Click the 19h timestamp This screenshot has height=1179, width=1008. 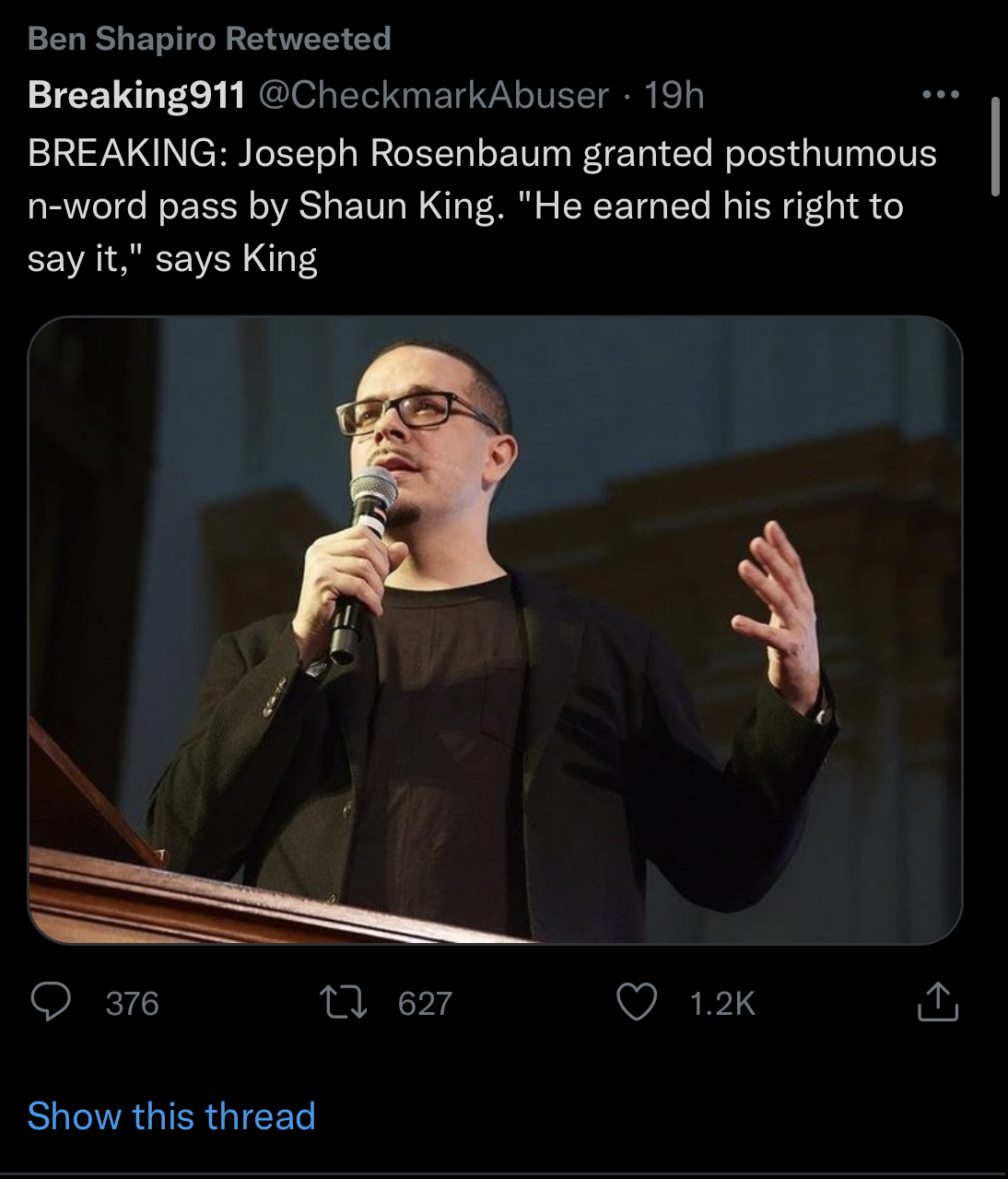pyautogui.click(x=674, y=94)
